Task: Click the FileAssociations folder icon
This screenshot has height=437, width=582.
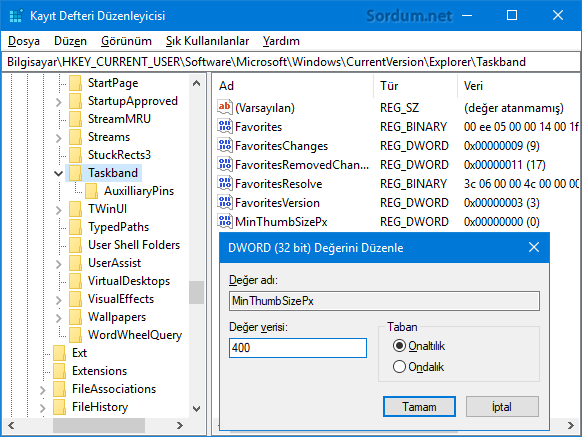Action: pos(59,389)
